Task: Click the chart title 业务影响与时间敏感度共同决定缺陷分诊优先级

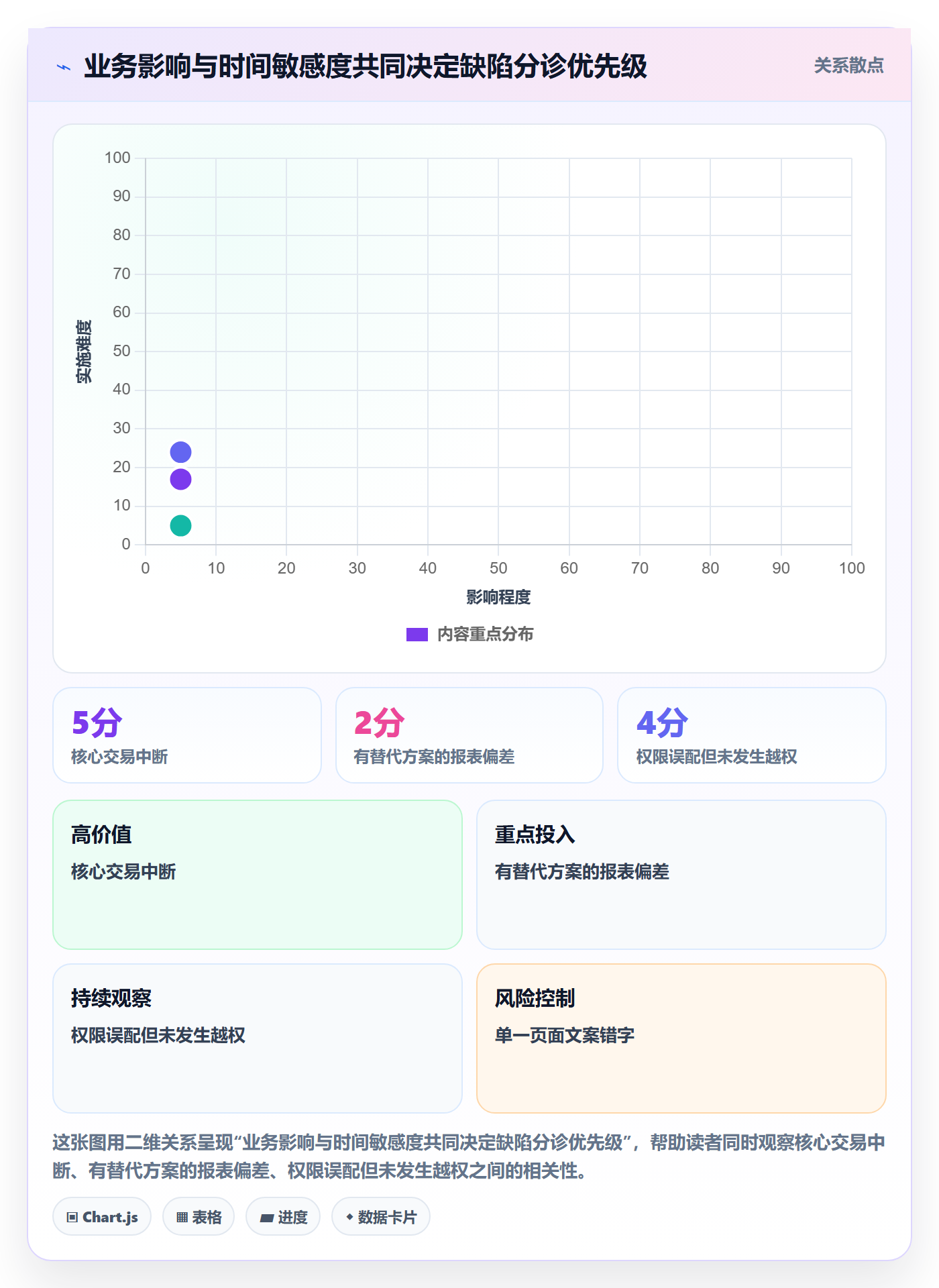Action: 366,66
